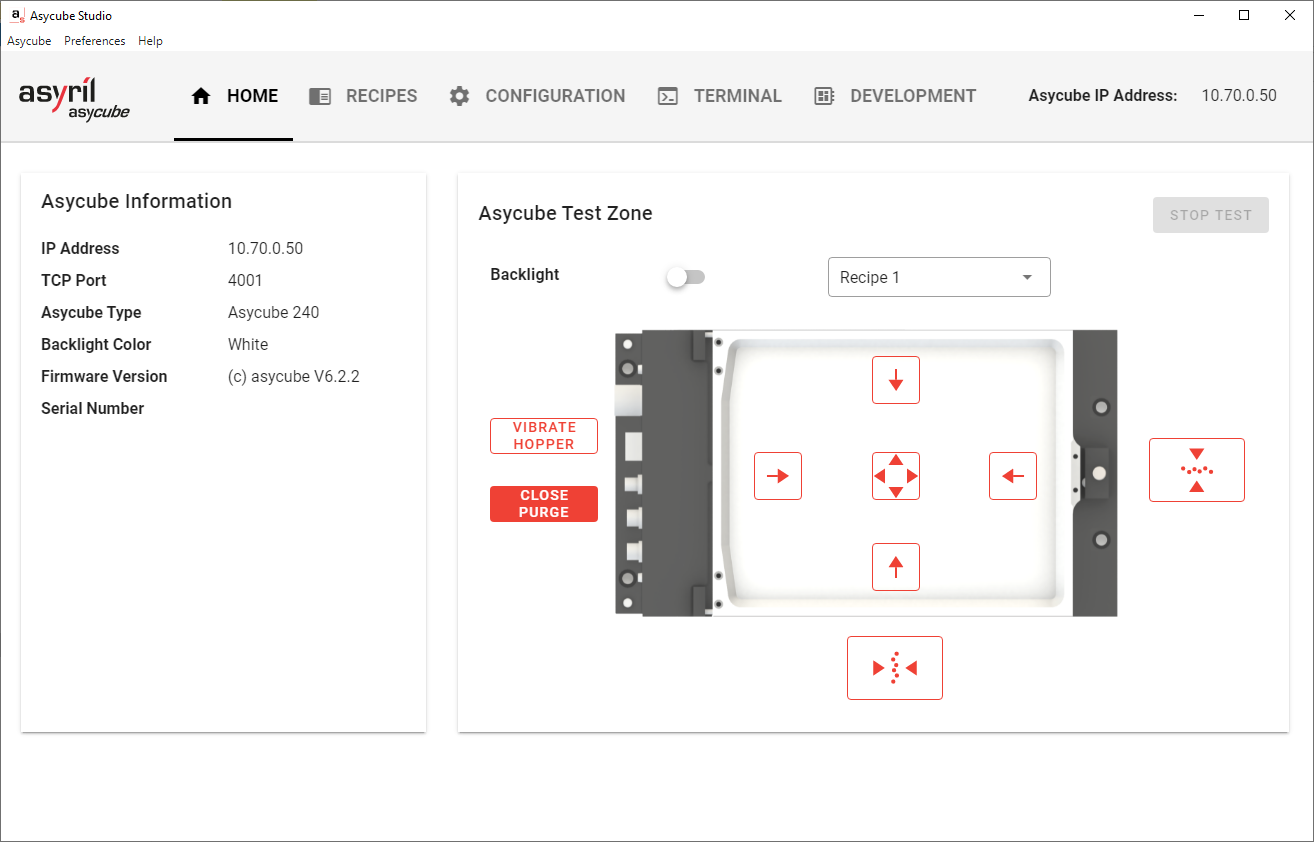Click the Close Purge button
Screen dimensions: 1314x842
point(543,504)
